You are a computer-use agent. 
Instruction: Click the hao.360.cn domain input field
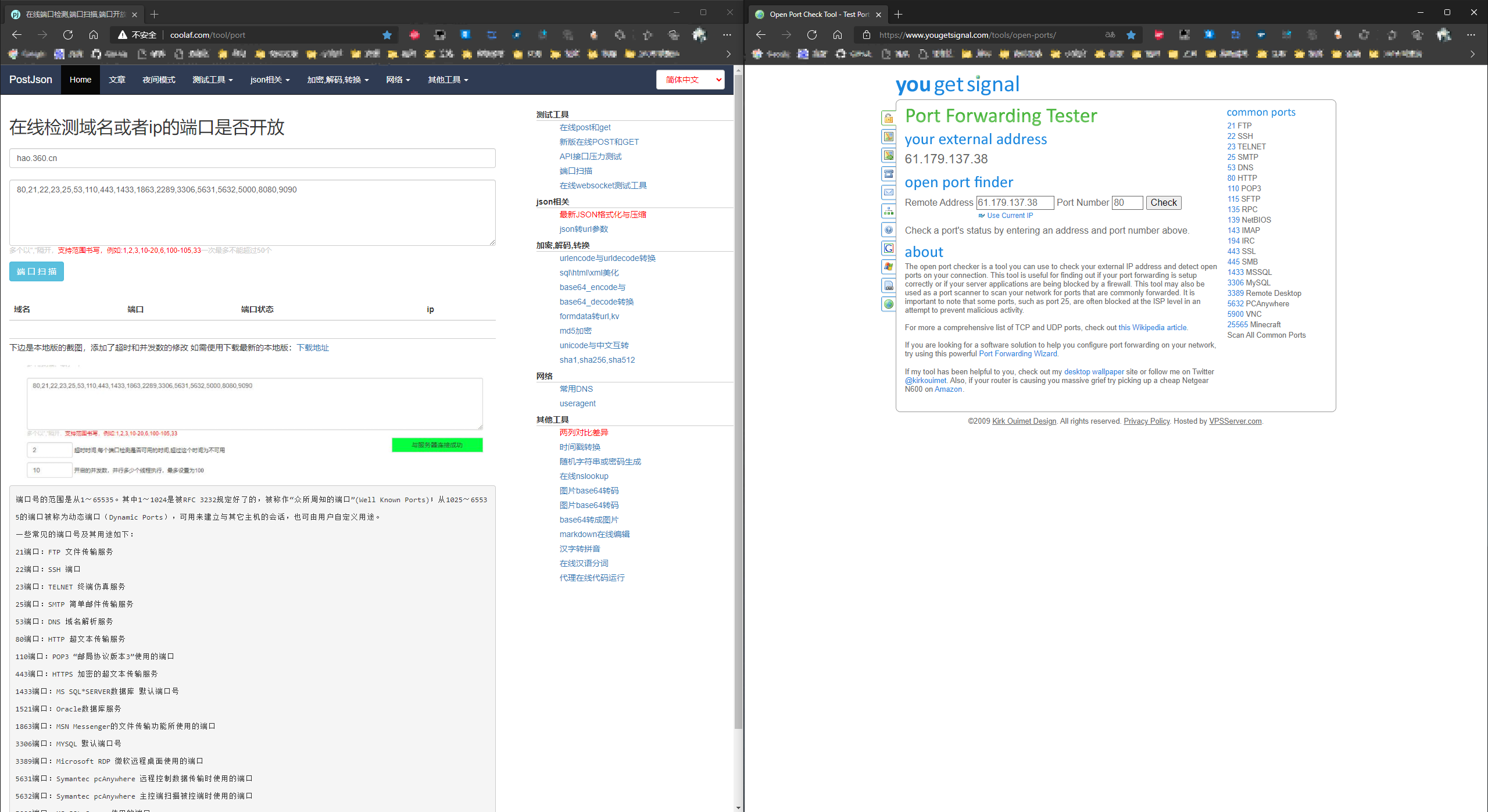[x=252, y=158]
